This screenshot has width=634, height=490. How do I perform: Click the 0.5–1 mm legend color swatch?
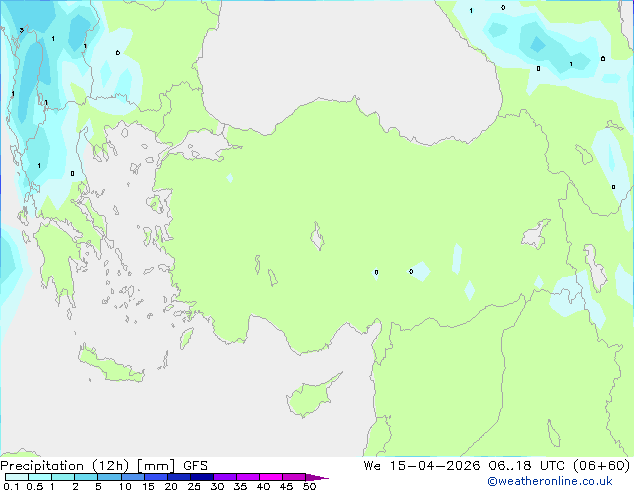point(40,477)
